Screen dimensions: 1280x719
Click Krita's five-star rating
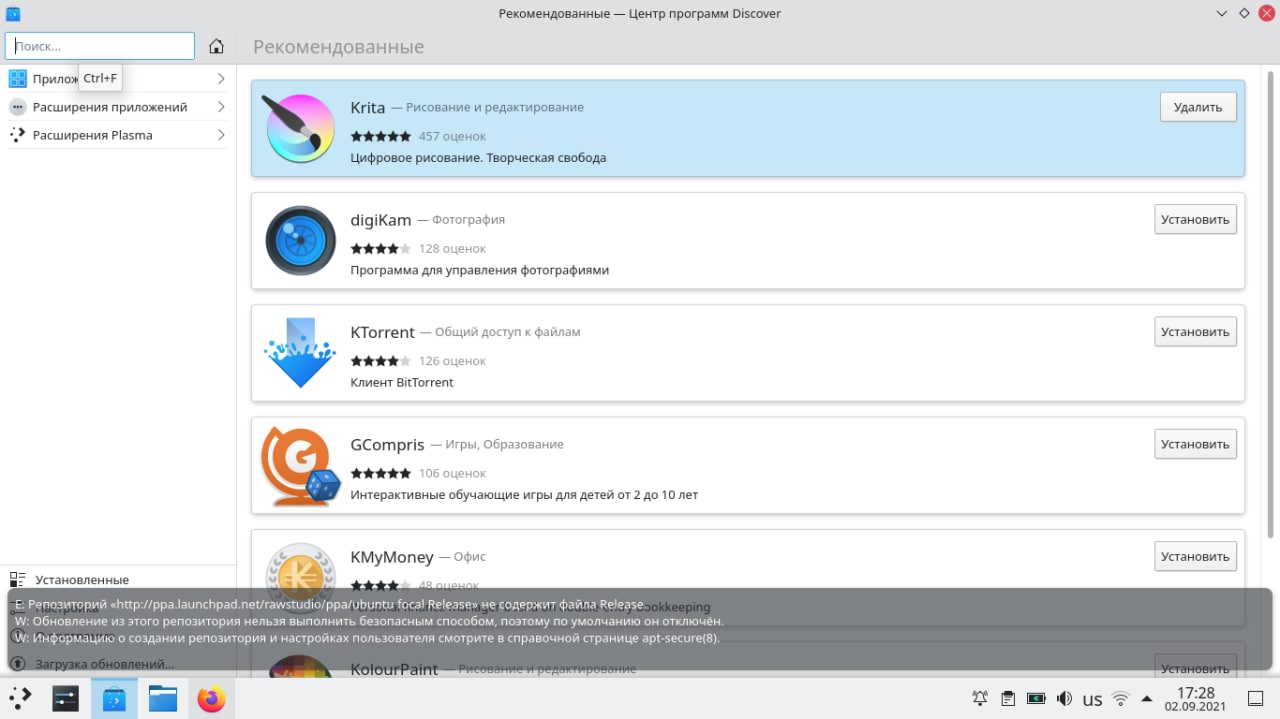tap(380, 136)
